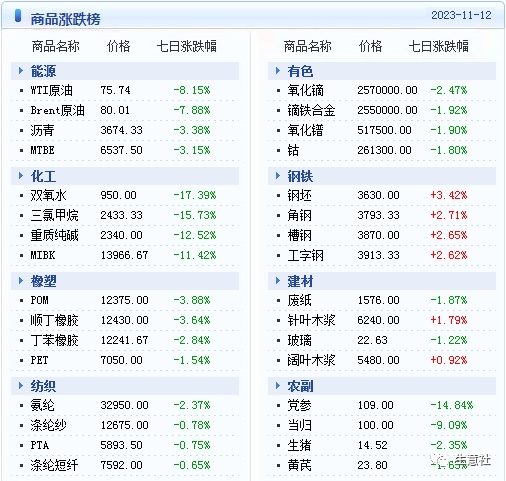Open the 涤纶纱 commodity entry
The width and height of the screenshot is (506, 481).
48,425
